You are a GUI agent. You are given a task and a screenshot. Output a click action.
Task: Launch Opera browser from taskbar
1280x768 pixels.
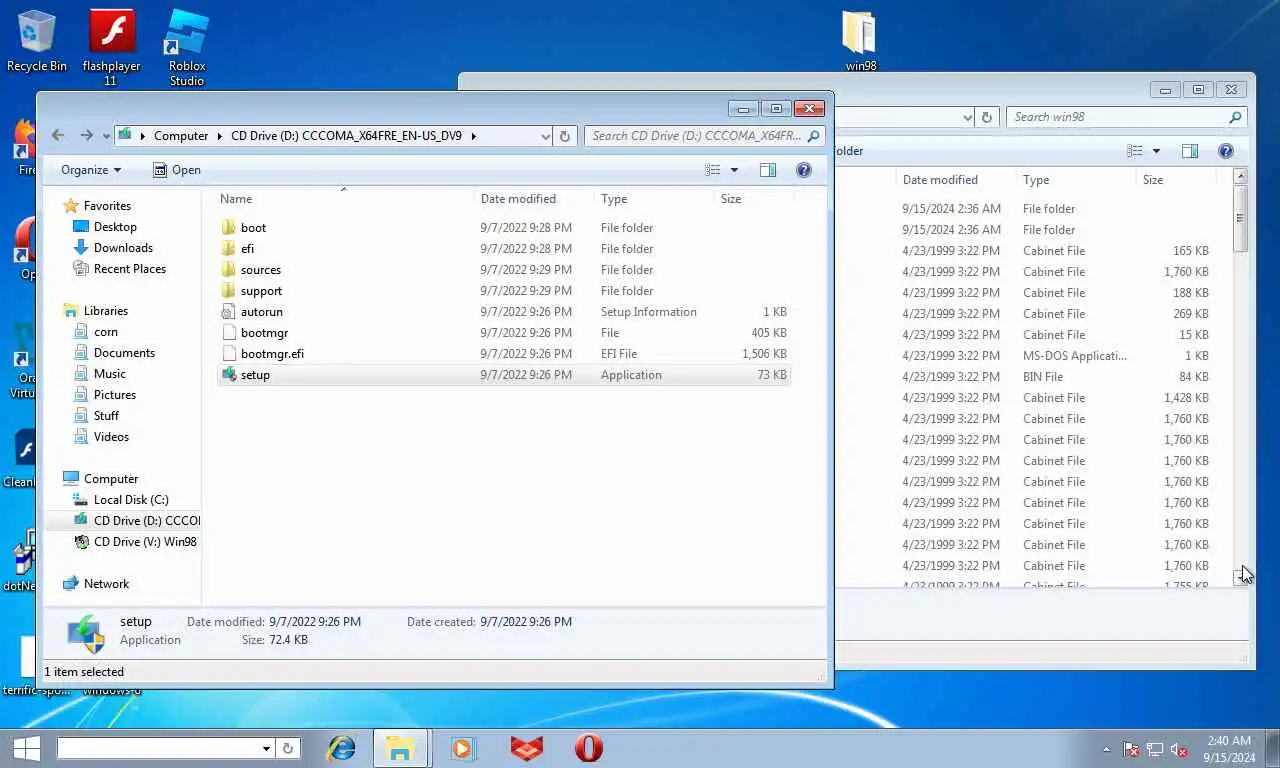click(x=589, y=748)
